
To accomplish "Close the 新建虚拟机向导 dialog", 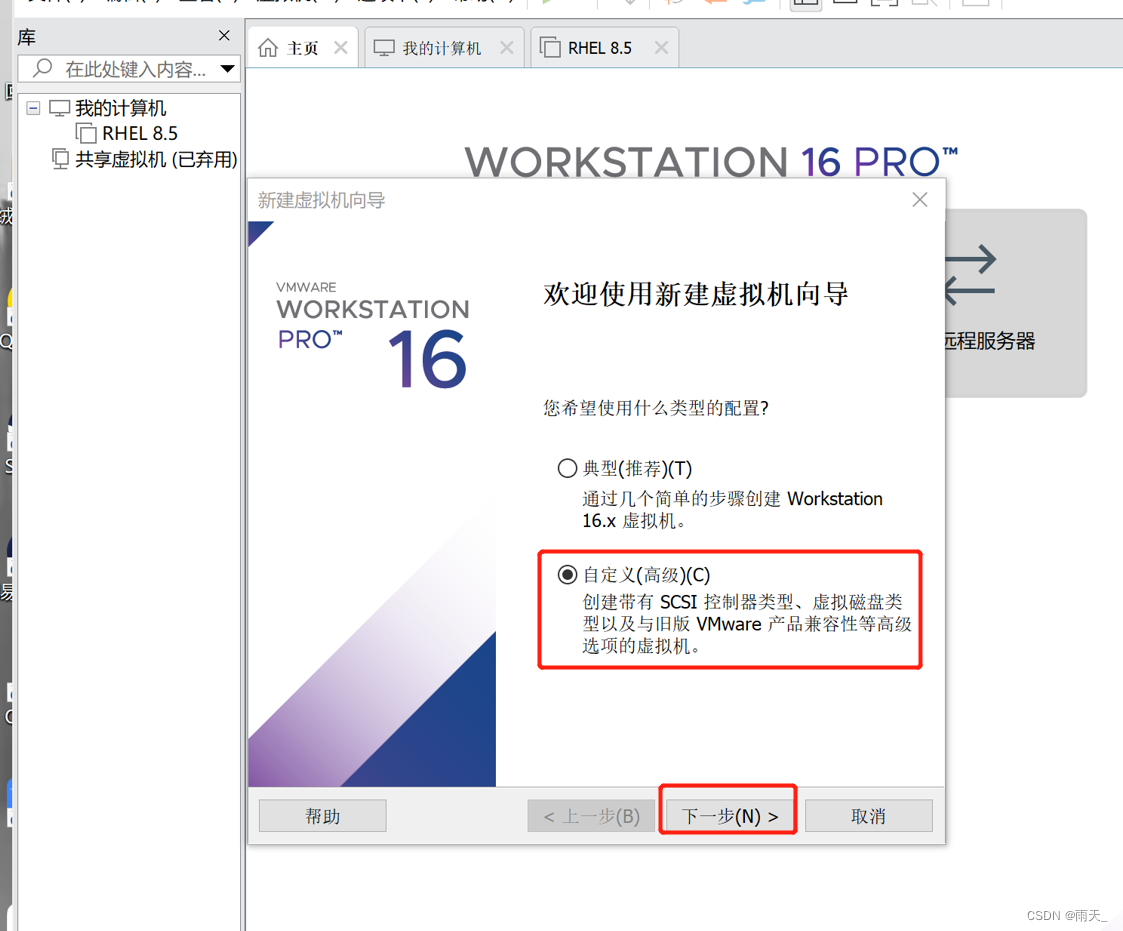I will coord(920,200).
